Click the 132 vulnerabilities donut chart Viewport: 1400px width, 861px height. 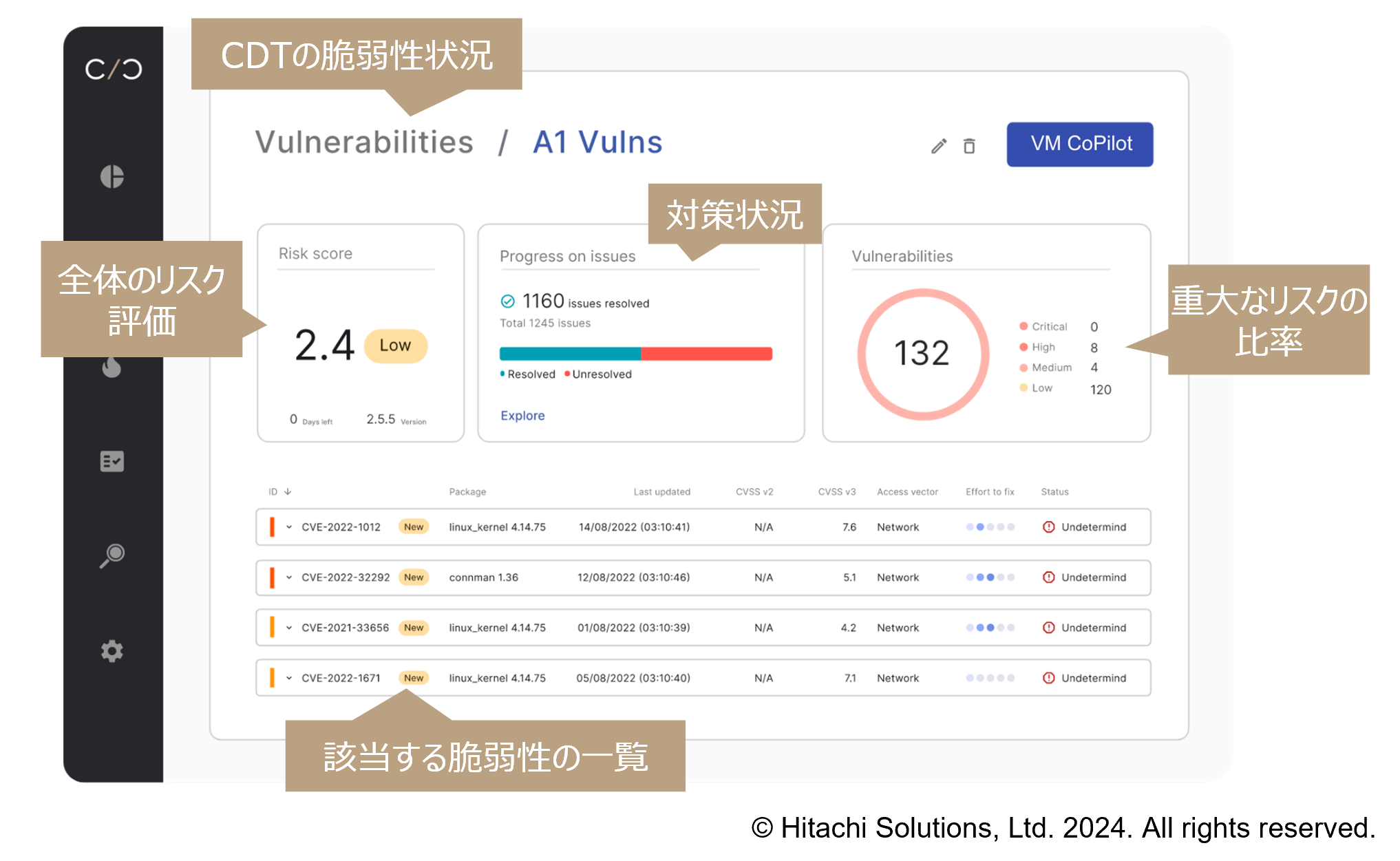point(923,354)
